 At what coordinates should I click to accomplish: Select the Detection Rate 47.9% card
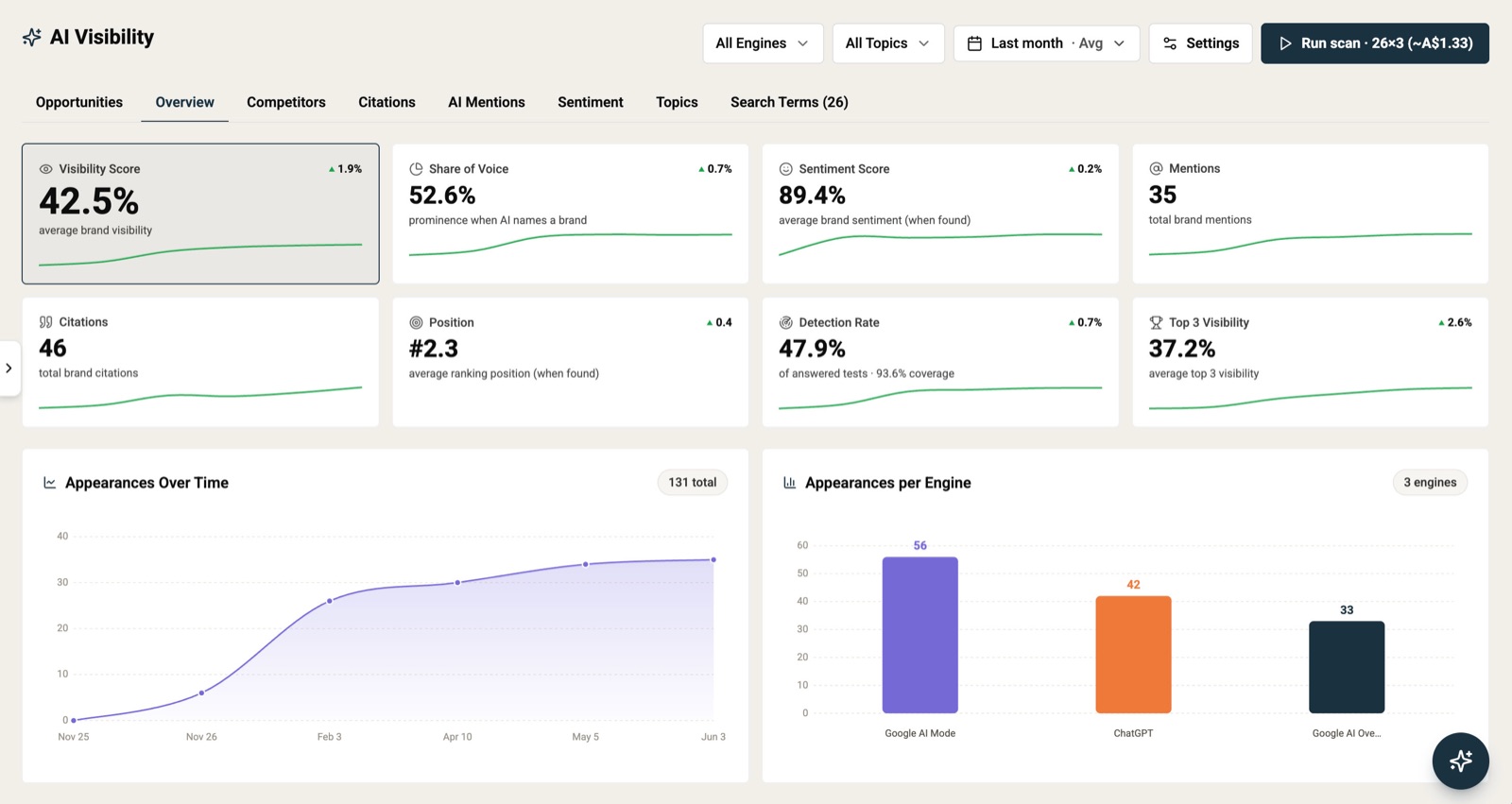point(940,362)
